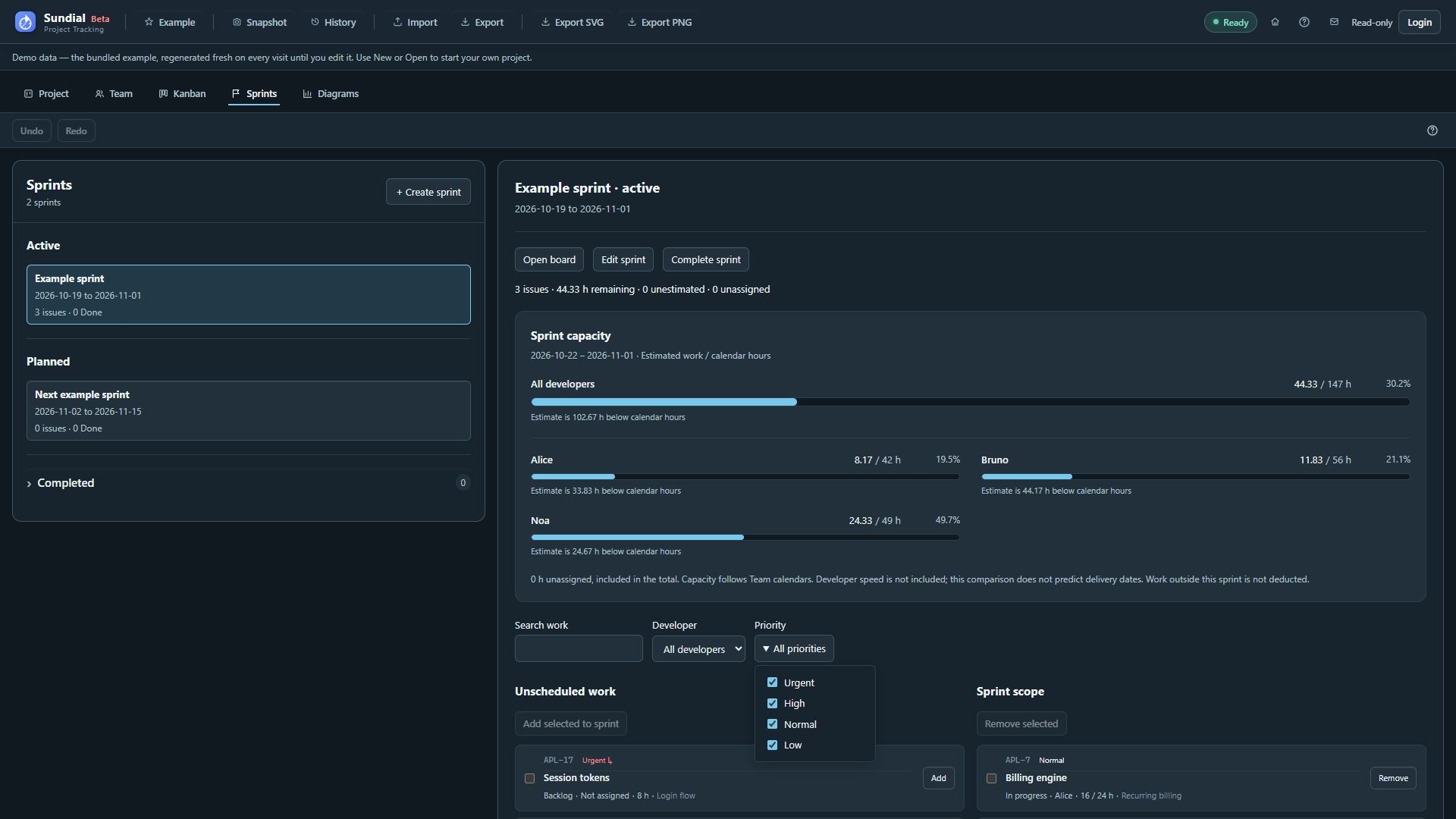
Task: Select the Session tokens issue checkbox
Action: point(530,778)
